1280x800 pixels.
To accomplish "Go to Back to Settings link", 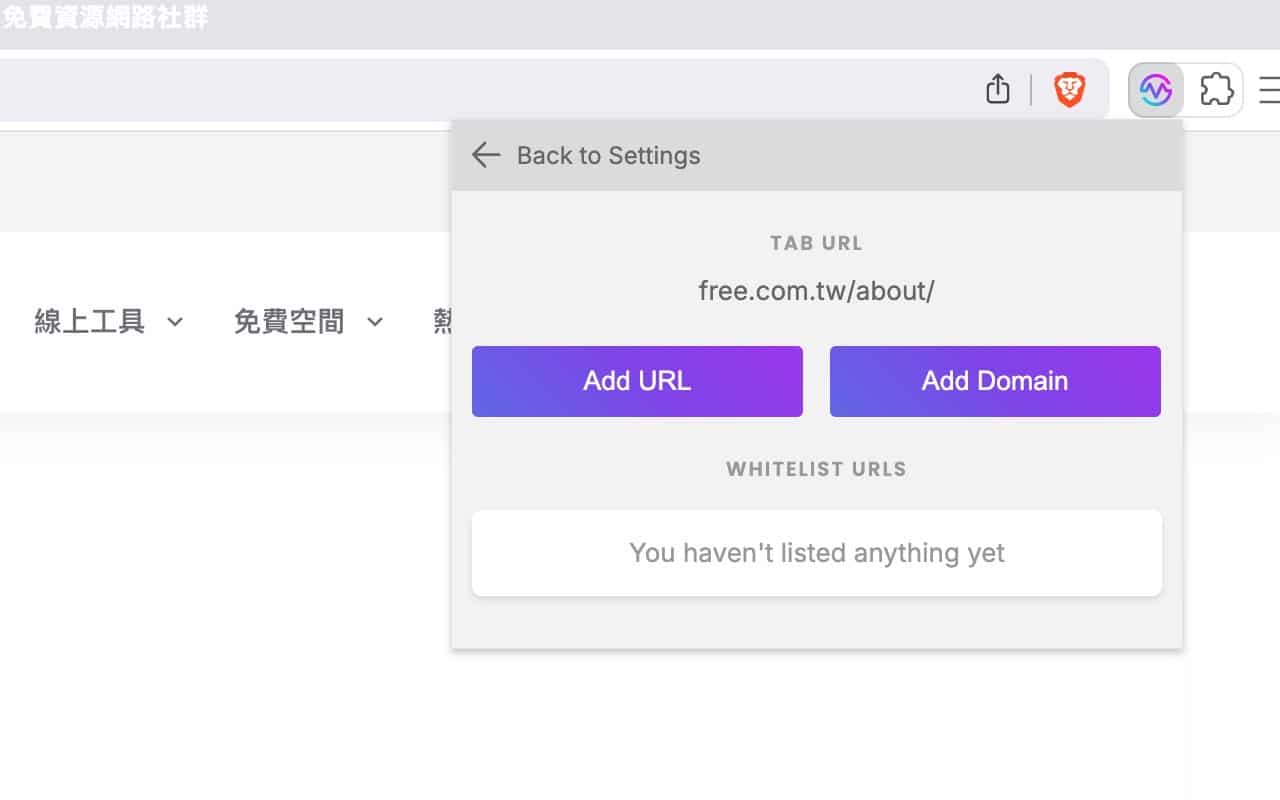I will tap(608, 155).
